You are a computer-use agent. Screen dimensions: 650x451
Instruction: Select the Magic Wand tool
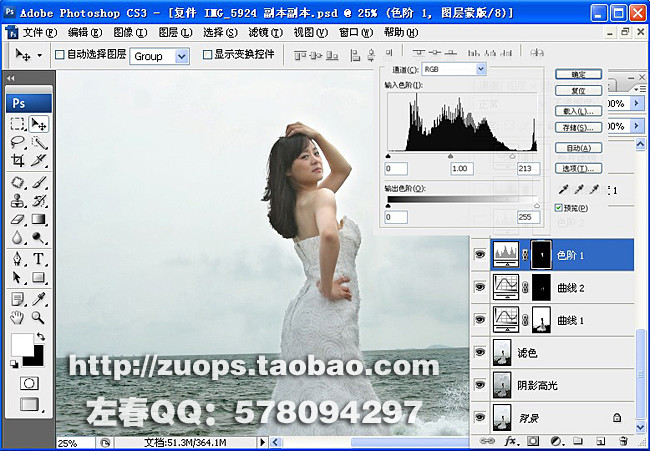pyautogui.click(x=39, y=142)
